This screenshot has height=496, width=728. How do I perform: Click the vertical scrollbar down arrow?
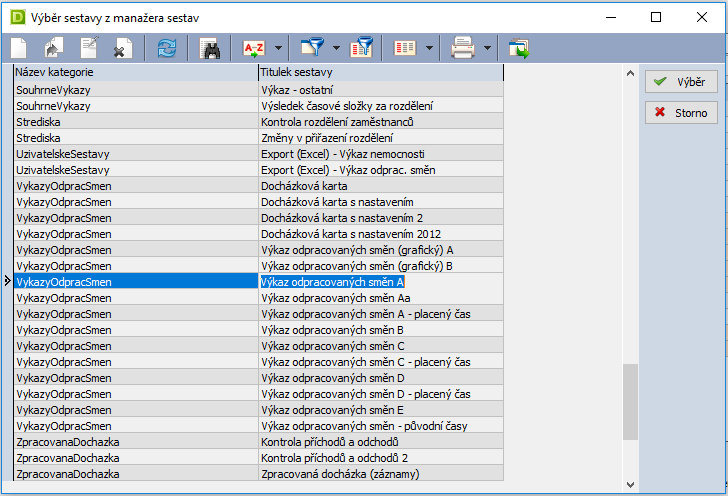tap(630, 486)
